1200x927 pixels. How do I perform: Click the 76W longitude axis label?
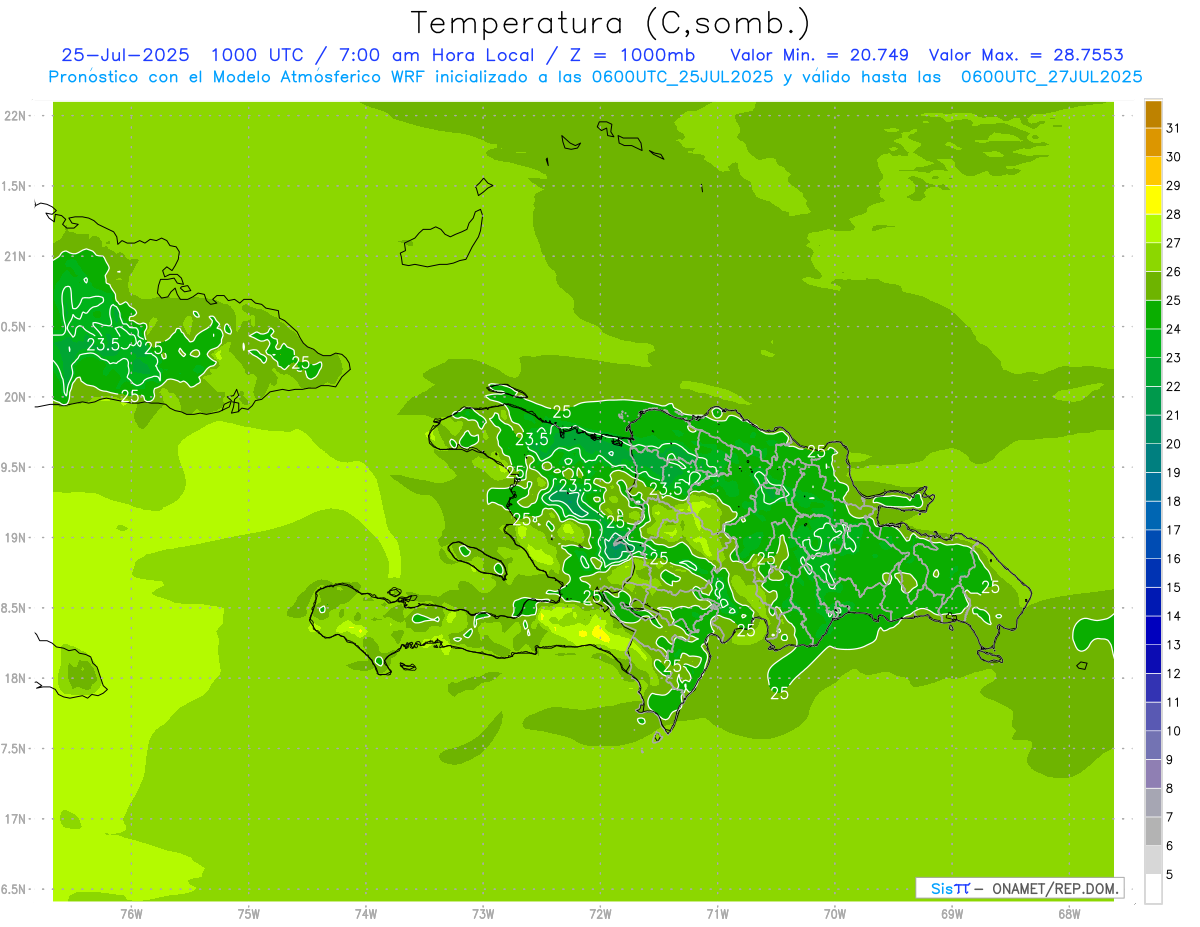click(x=131, y=913)
